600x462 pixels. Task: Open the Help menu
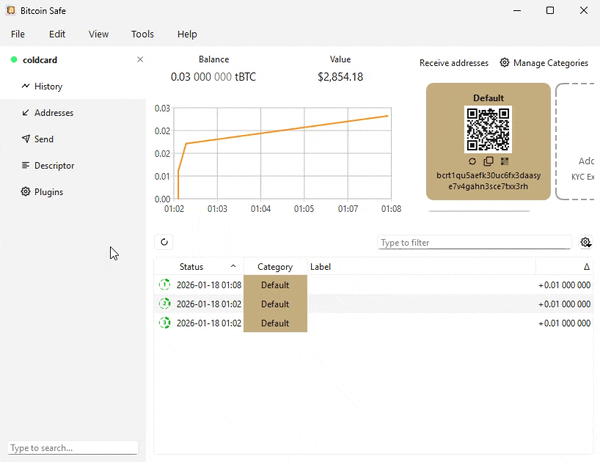187,34
